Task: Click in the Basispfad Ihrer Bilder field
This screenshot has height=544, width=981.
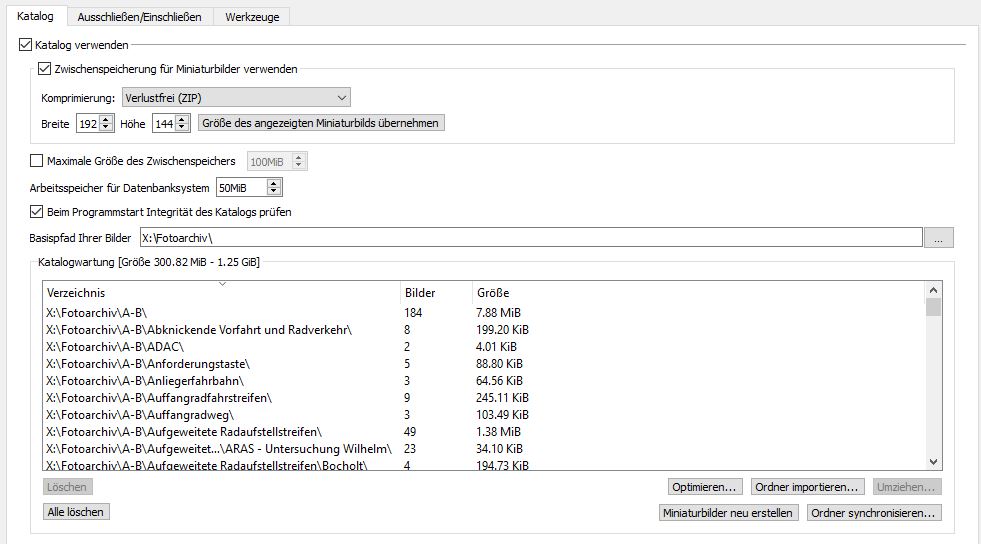Action: (530, 238)
